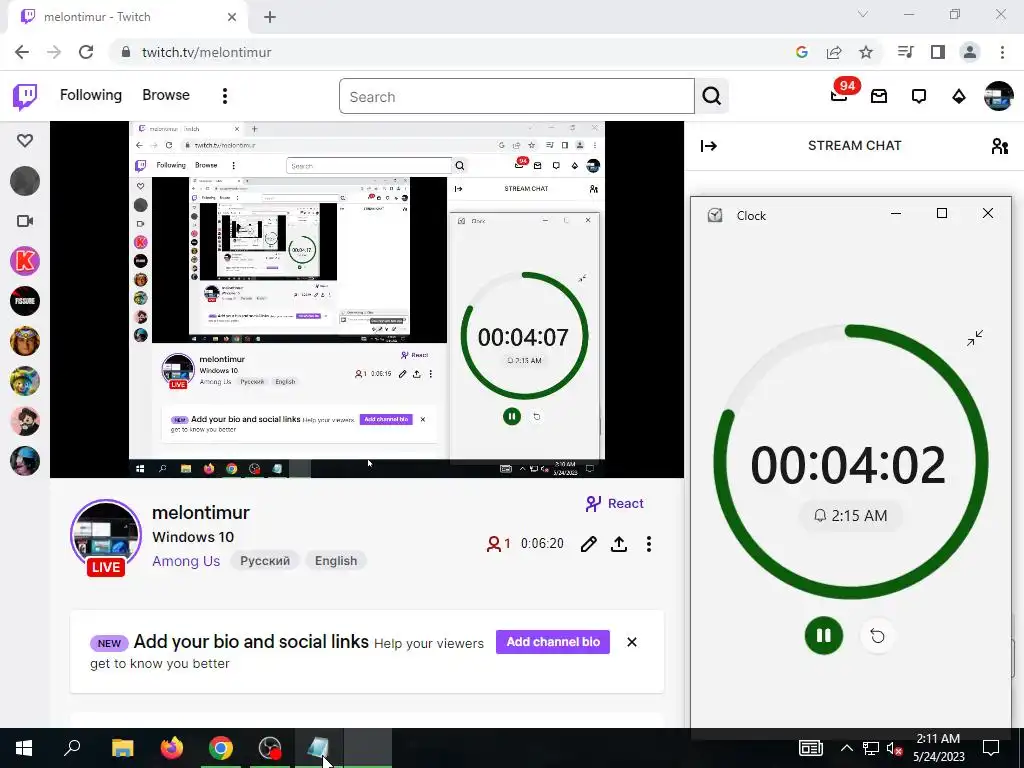Pause the Clock timer
Image resolution: width=1024 pixels, height=768 pixels.
point(824,635)
